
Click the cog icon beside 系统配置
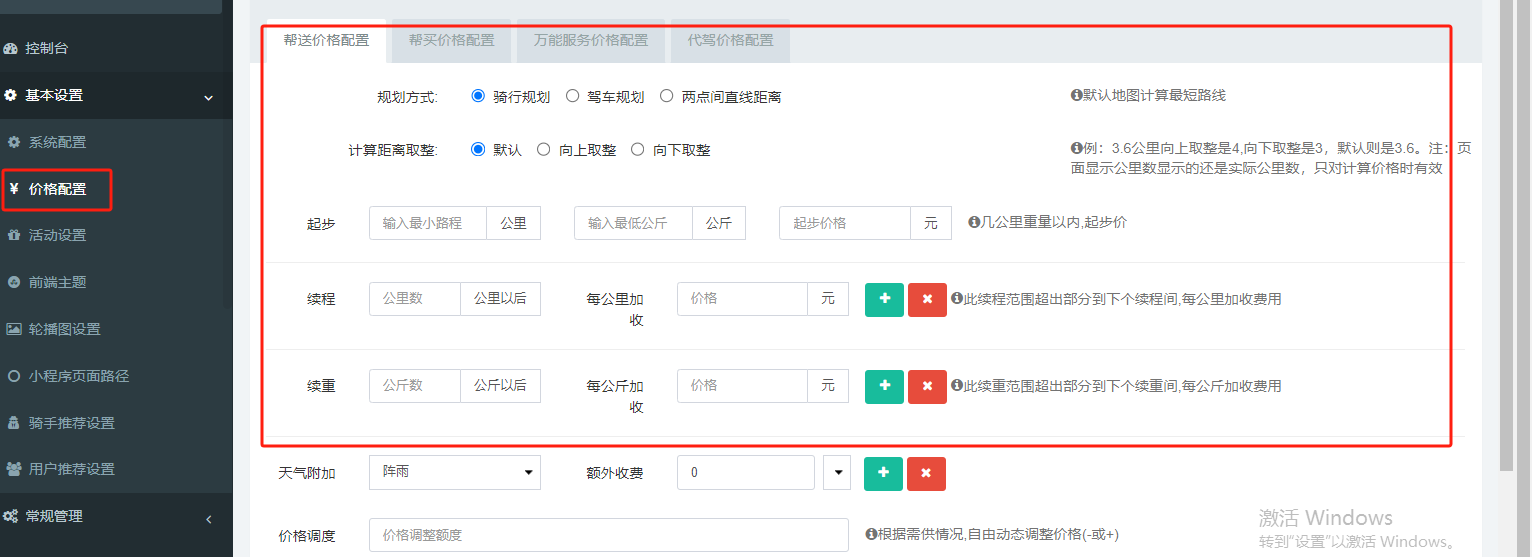tap(14, 142)
